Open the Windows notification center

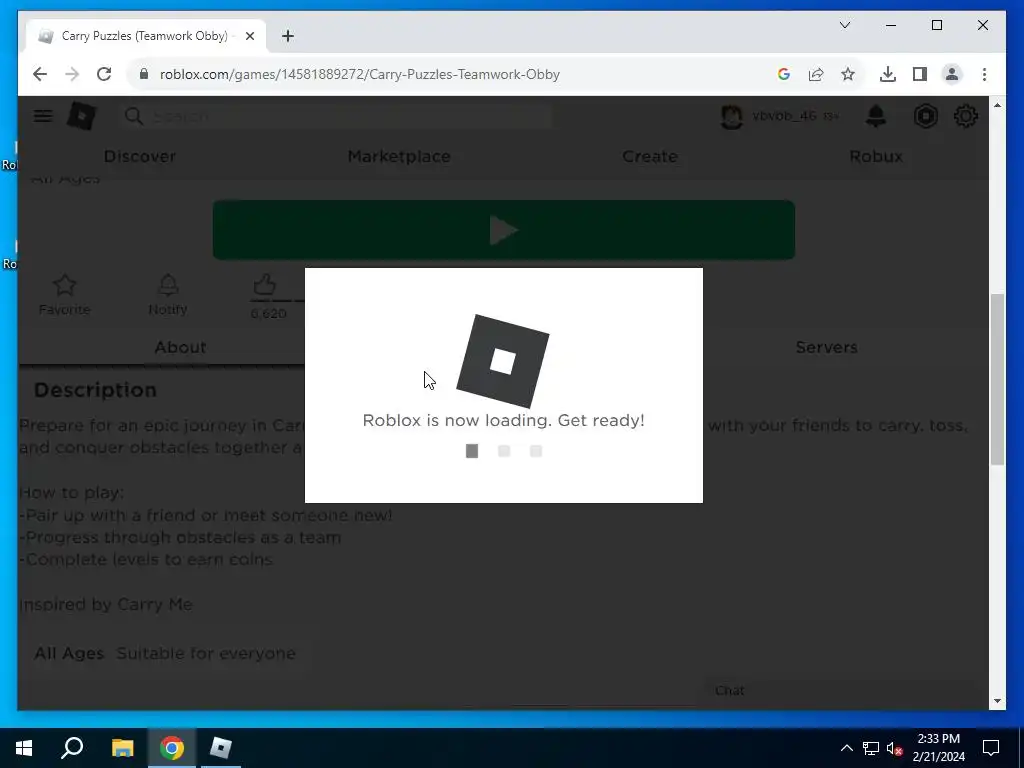[x=991, y=748]
